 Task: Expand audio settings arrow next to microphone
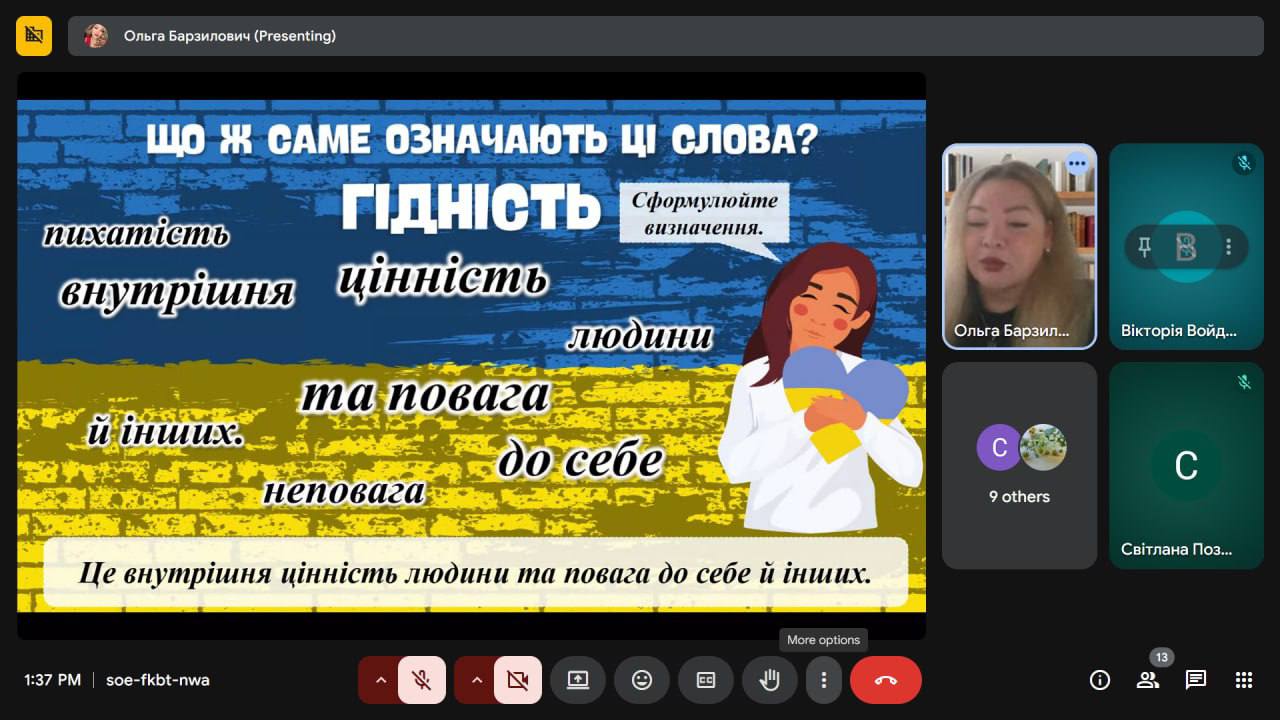coord(380,680)
